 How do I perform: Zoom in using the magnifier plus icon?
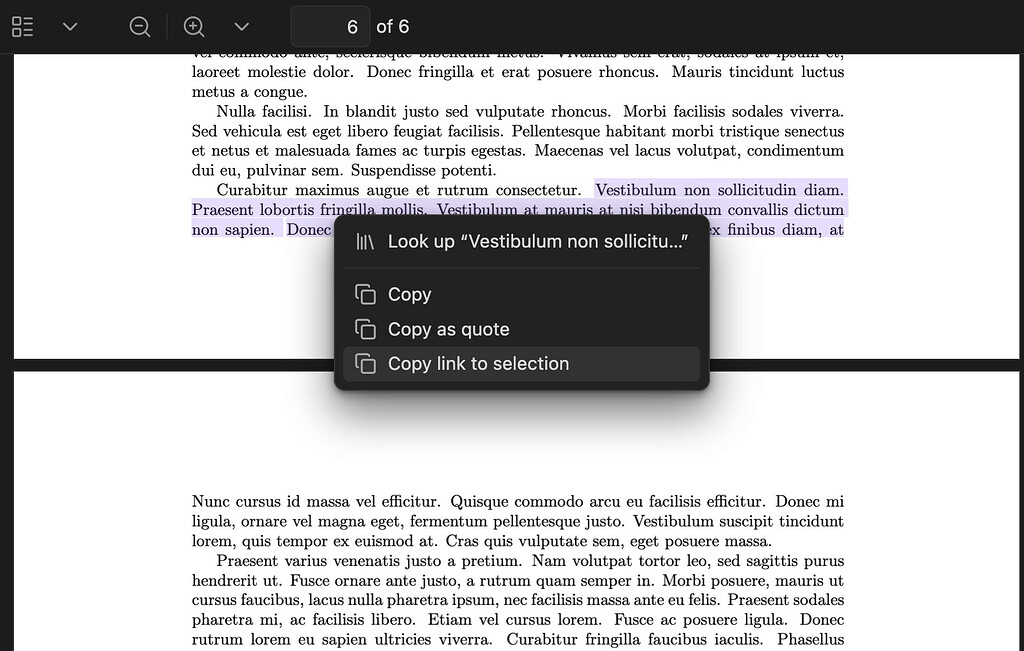coord(194,26)
